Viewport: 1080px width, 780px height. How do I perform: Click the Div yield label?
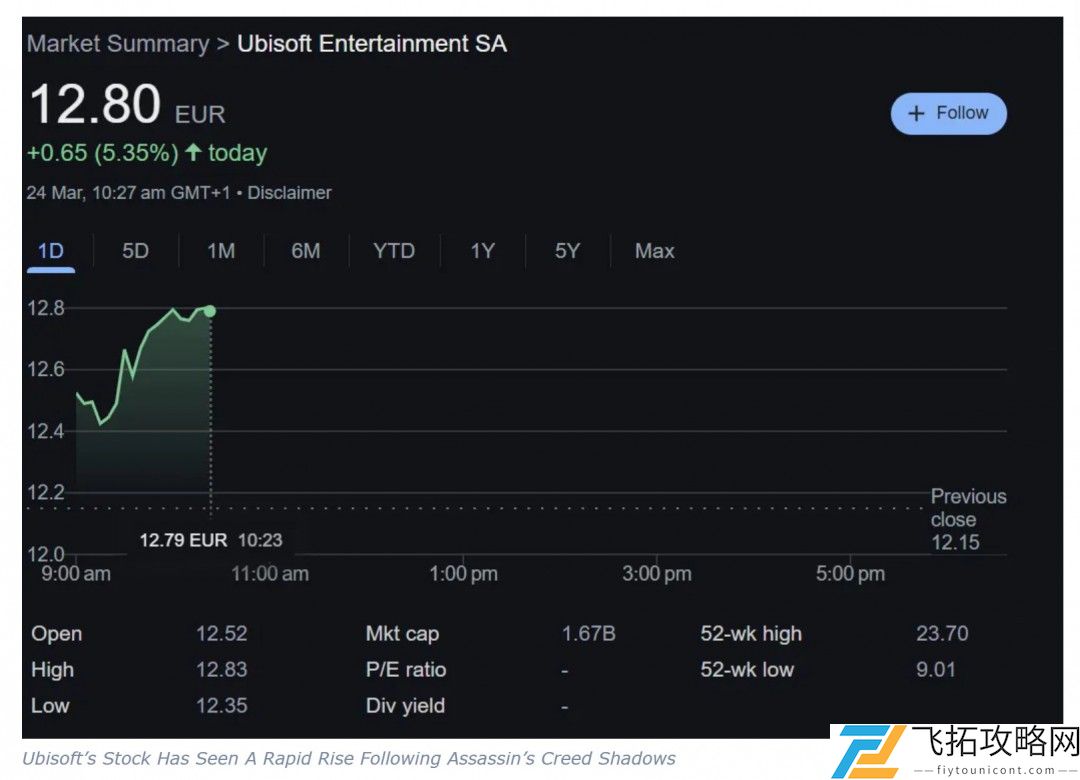click(405, 706)
